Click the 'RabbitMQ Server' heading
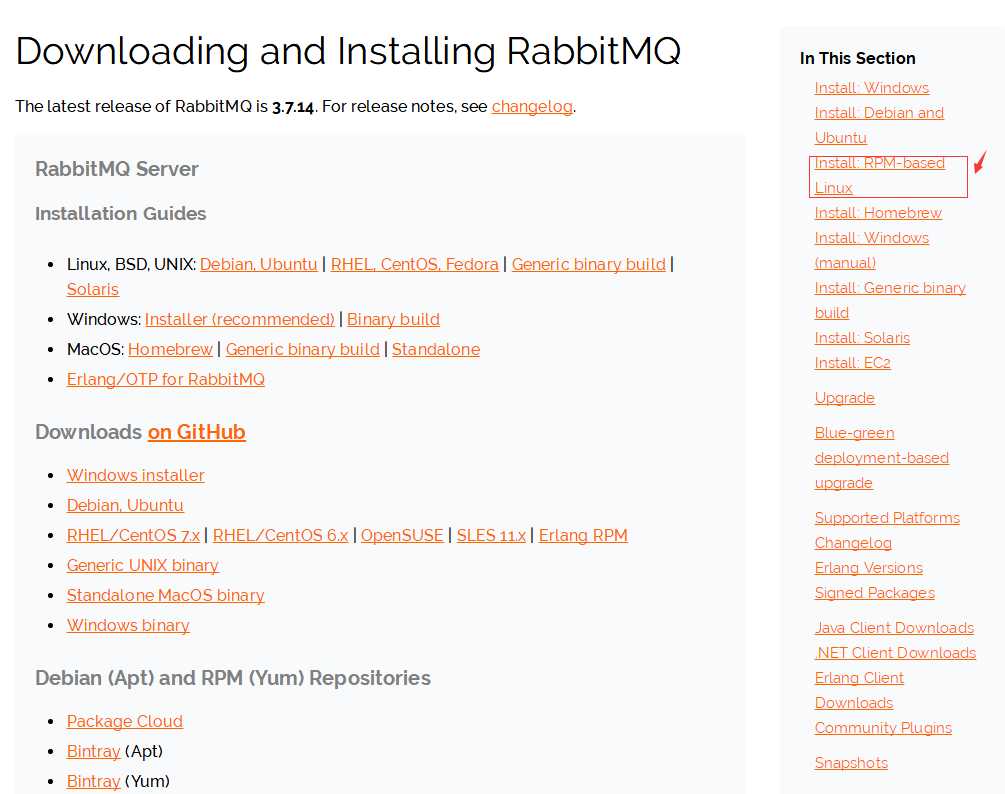Viewport: 1005px width, 794px height. click(117, 169)
